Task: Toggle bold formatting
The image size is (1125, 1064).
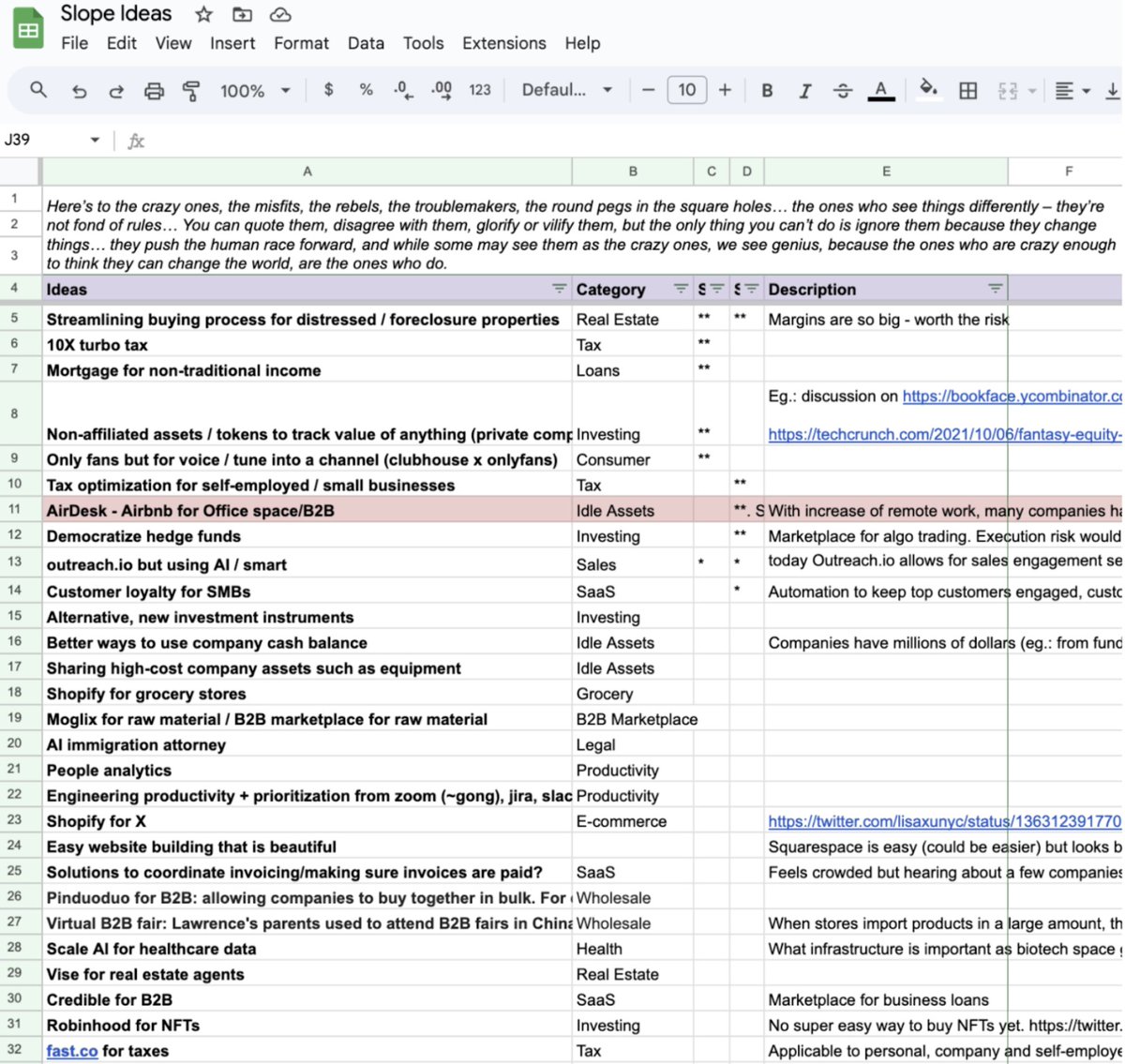Action: [x=767, y=91]
